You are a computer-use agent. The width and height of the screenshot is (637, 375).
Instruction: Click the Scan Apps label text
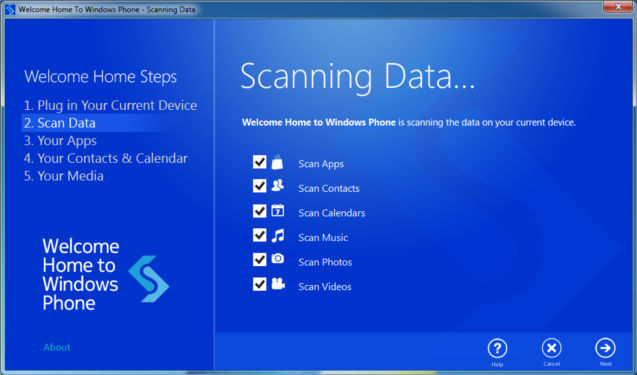pos(321,164)
